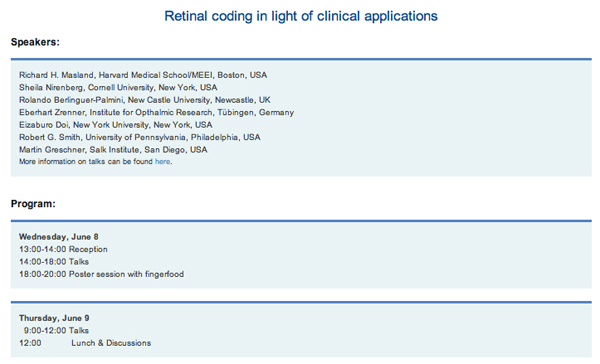The height and width of the screenshot is (364, 600).
Task: Click the 12:00 time on Thursday
Action: (30, 343)
